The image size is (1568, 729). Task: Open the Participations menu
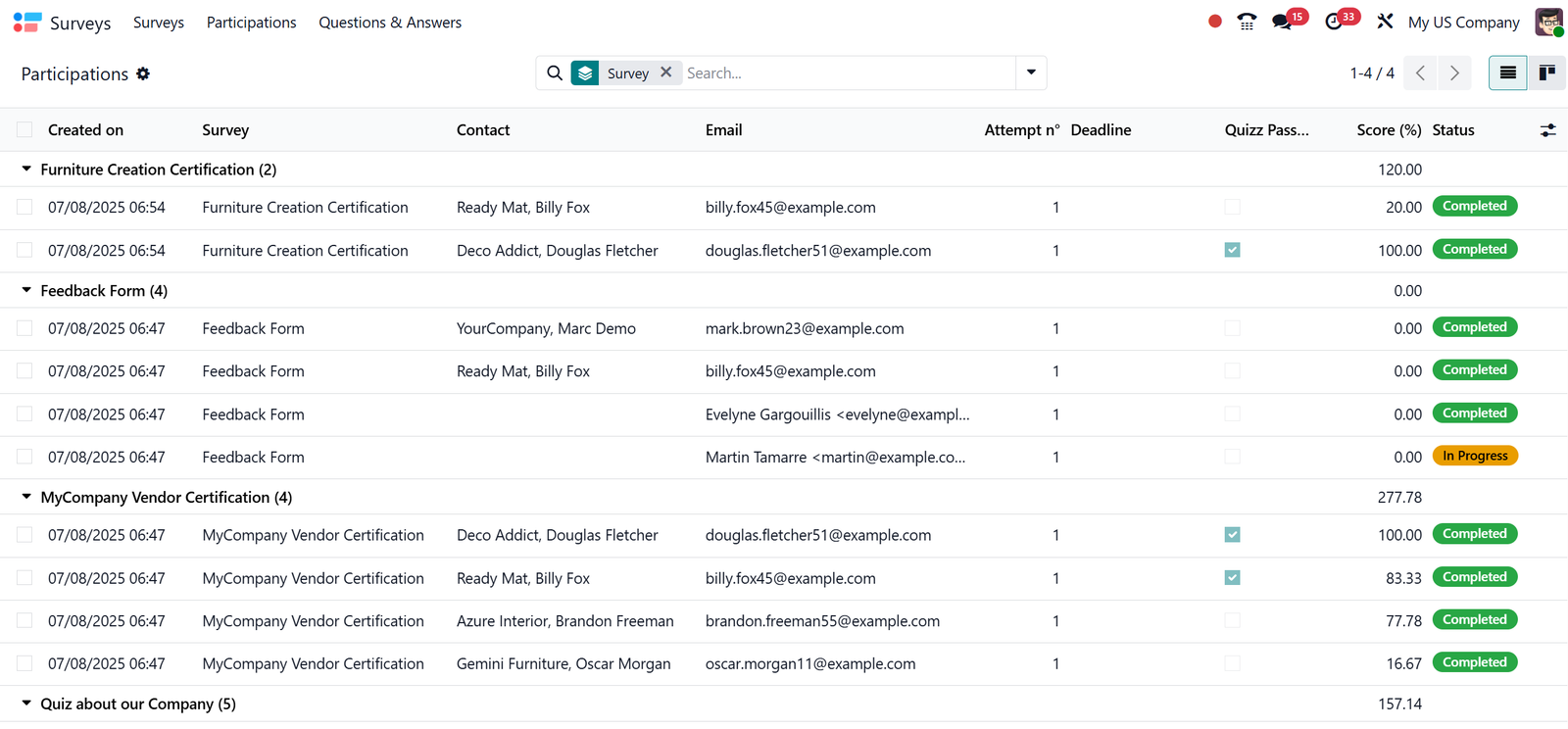coord(251,22)
